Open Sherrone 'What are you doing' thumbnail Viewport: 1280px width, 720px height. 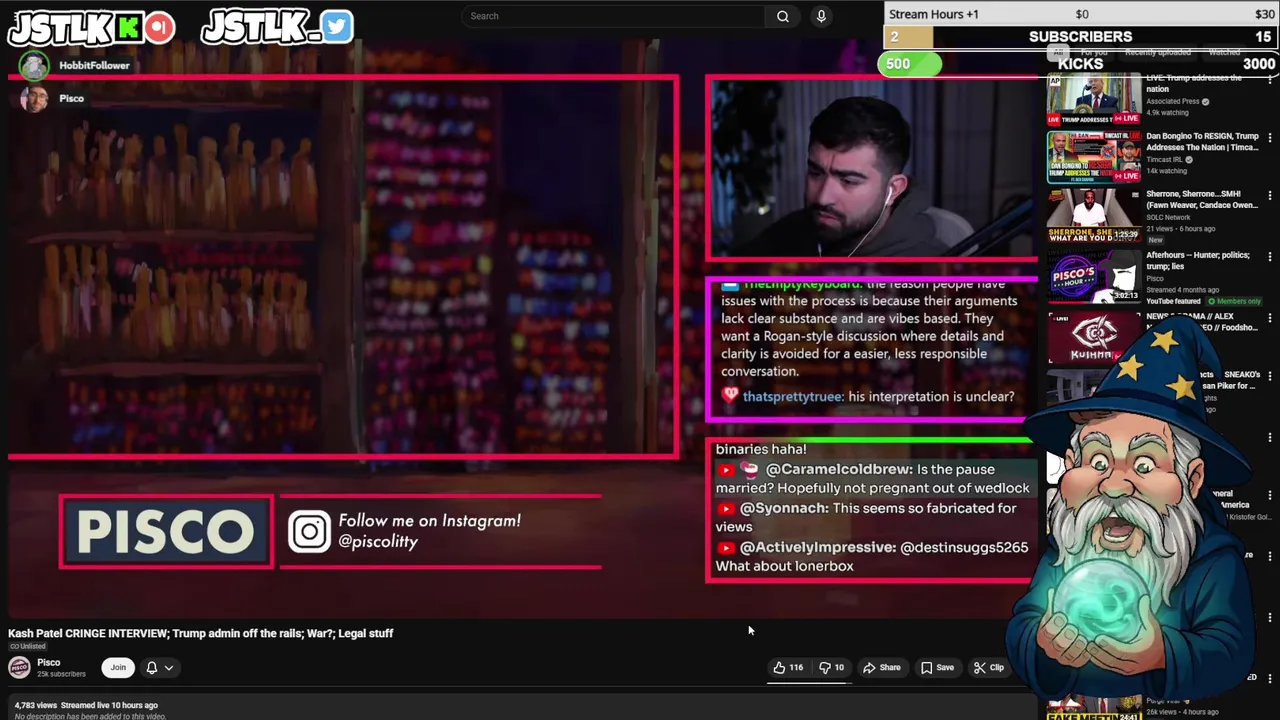pyautogui.click(x=1094, y=216)
